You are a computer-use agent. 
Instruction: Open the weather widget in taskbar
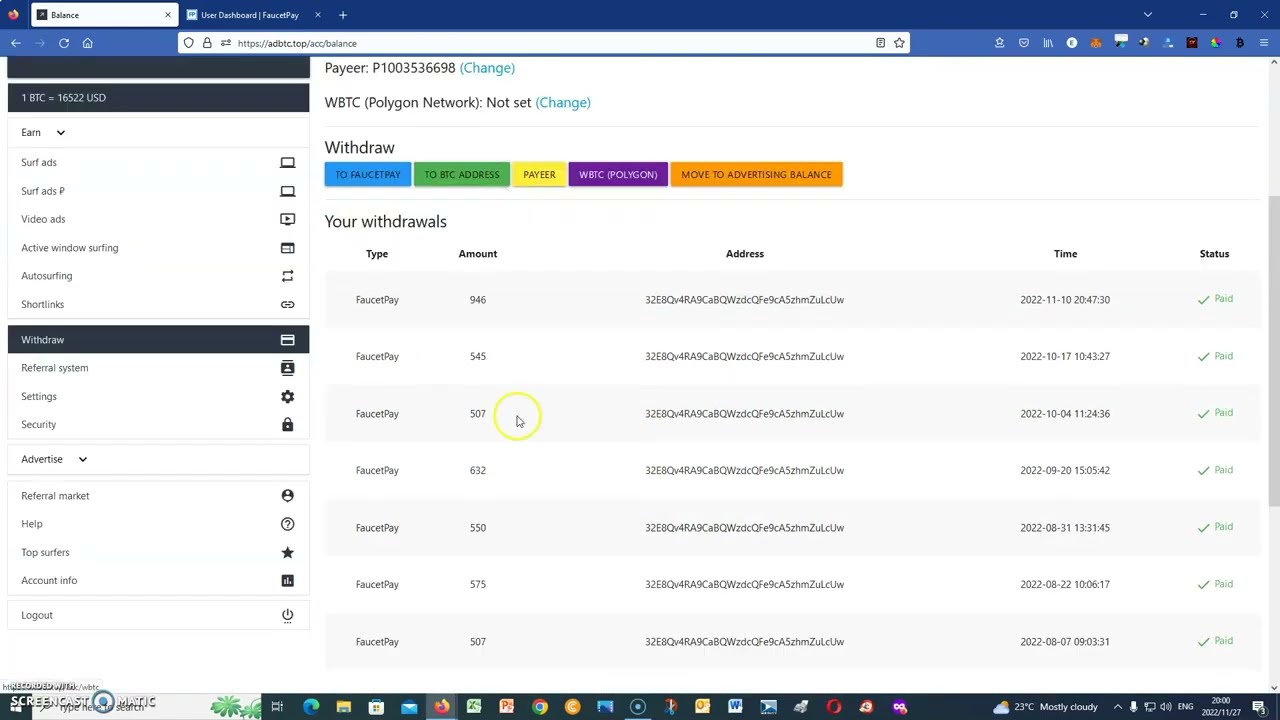point(1045,707)
